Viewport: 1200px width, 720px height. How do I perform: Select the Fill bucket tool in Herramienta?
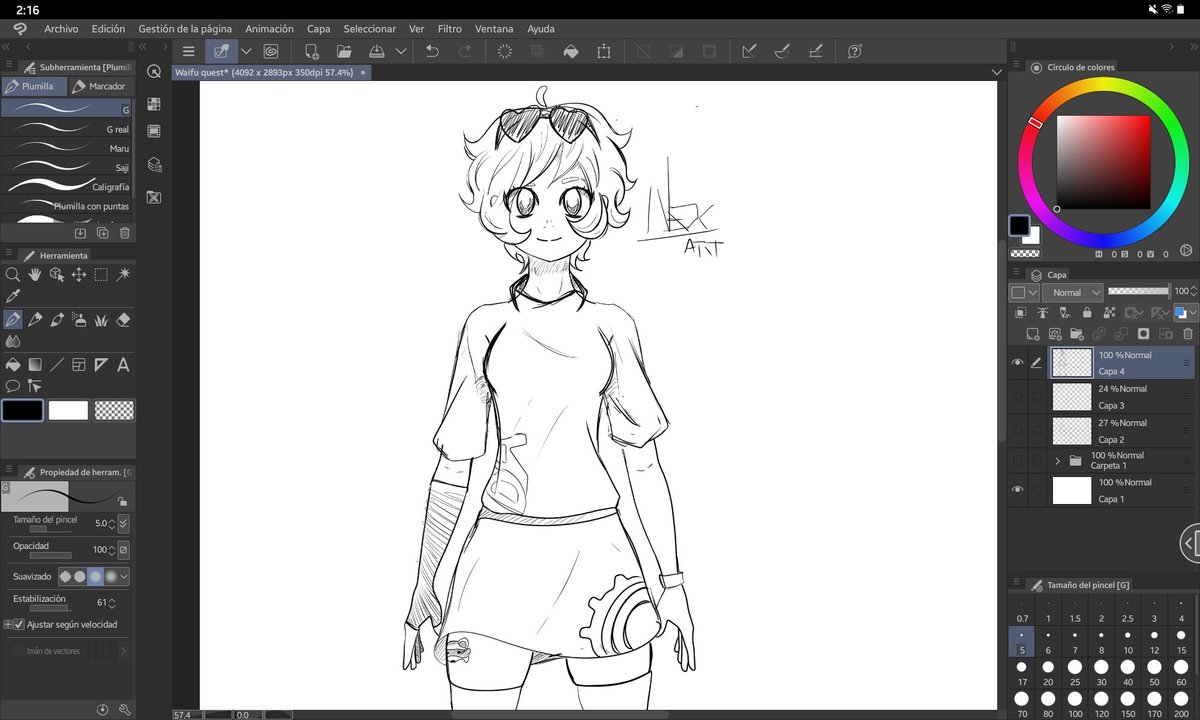[x=12, y=365]
